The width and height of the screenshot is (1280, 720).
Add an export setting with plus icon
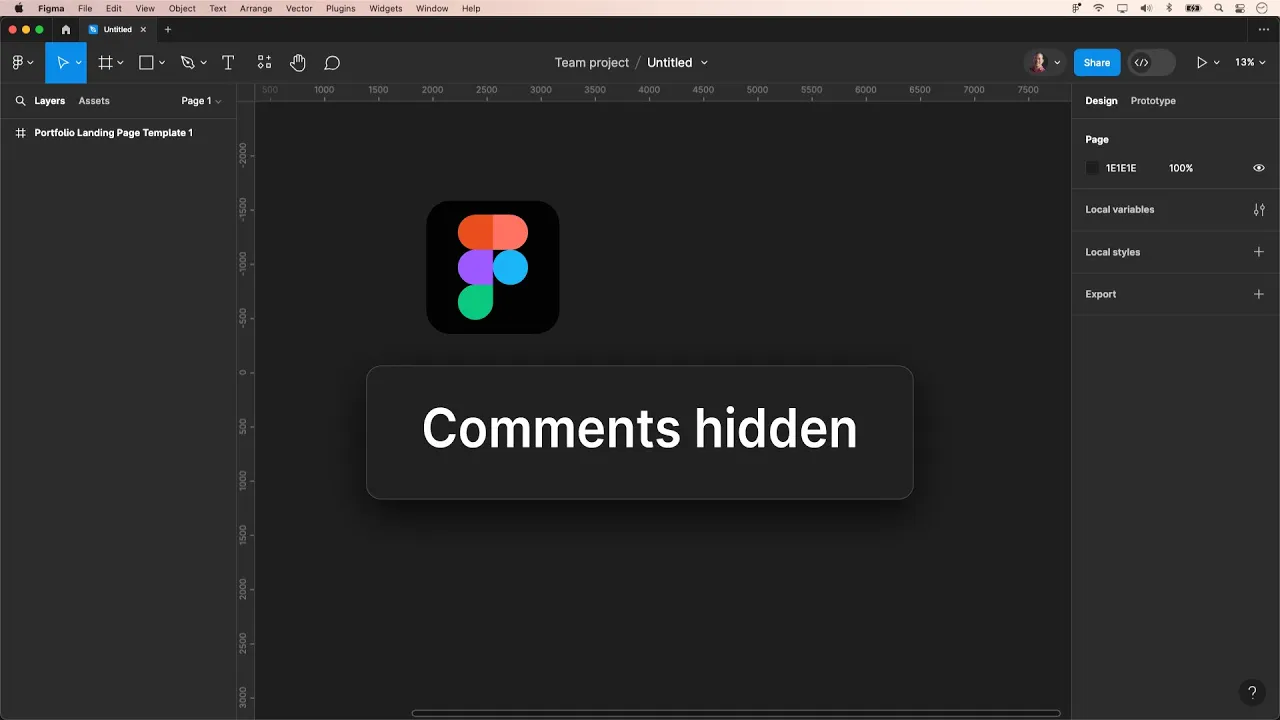(x=1259, y=294)
